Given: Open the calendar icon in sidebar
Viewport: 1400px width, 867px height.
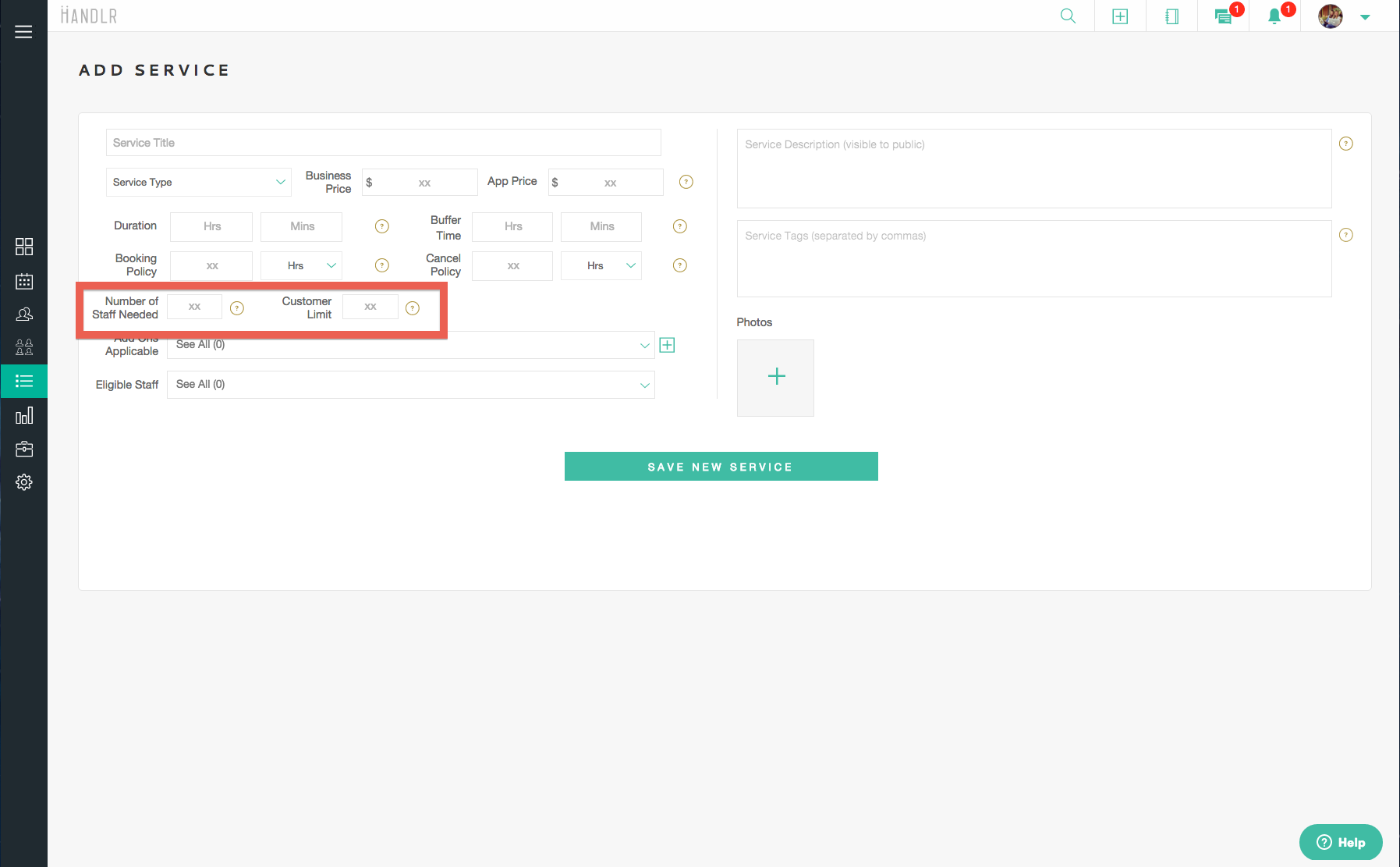Looking at the screenshot, I should (x=24, y=281).
